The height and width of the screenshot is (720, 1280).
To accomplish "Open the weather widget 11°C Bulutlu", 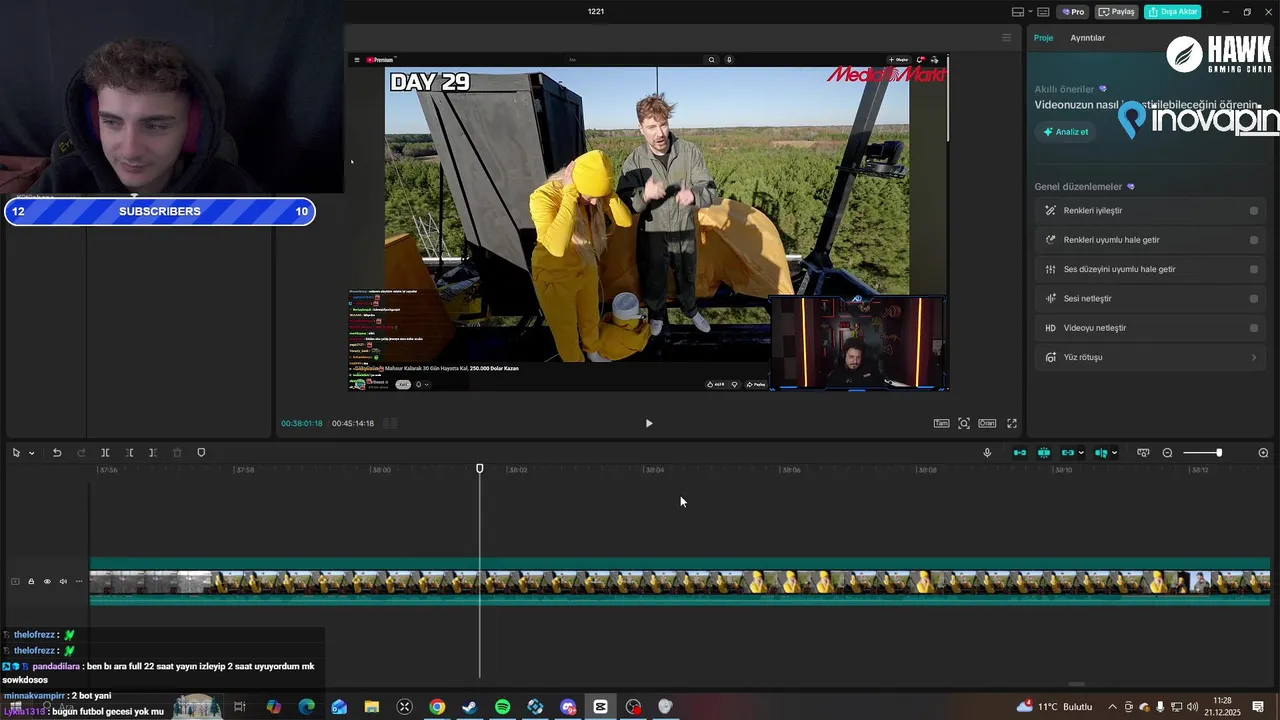I will tap(1055, 707).
